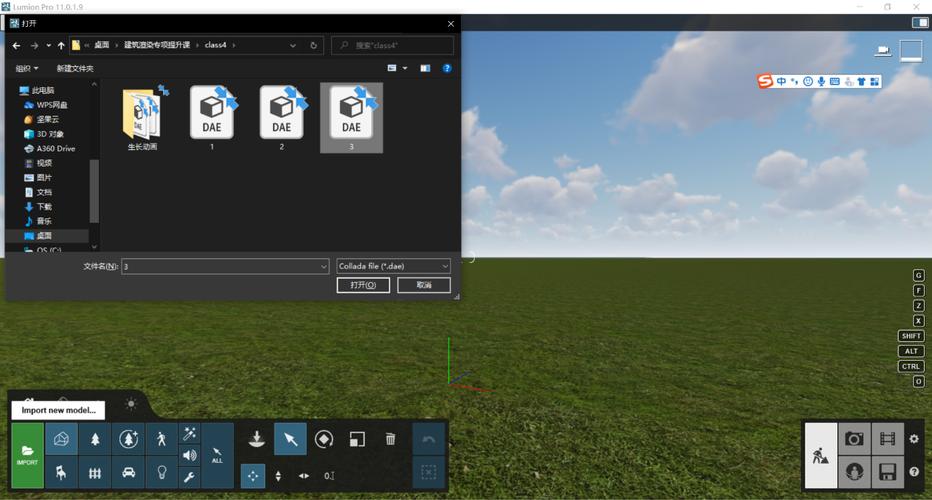Click the green Import model button
This screenshot has height=500, width=932.
point(27,455)
